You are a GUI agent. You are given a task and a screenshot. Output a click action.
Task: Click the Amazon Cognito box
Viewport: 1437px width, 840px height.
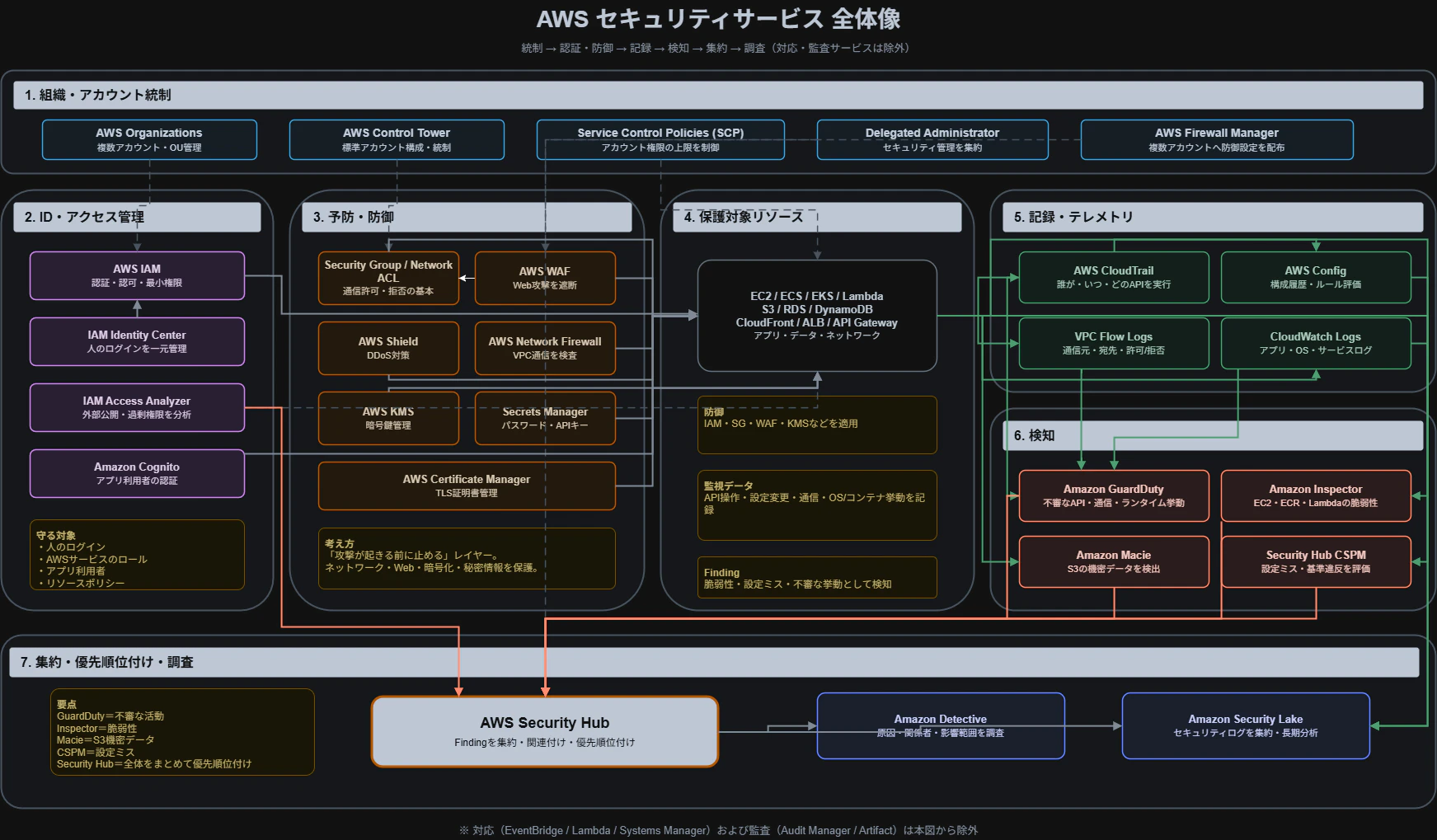click(x=137, y=473)
